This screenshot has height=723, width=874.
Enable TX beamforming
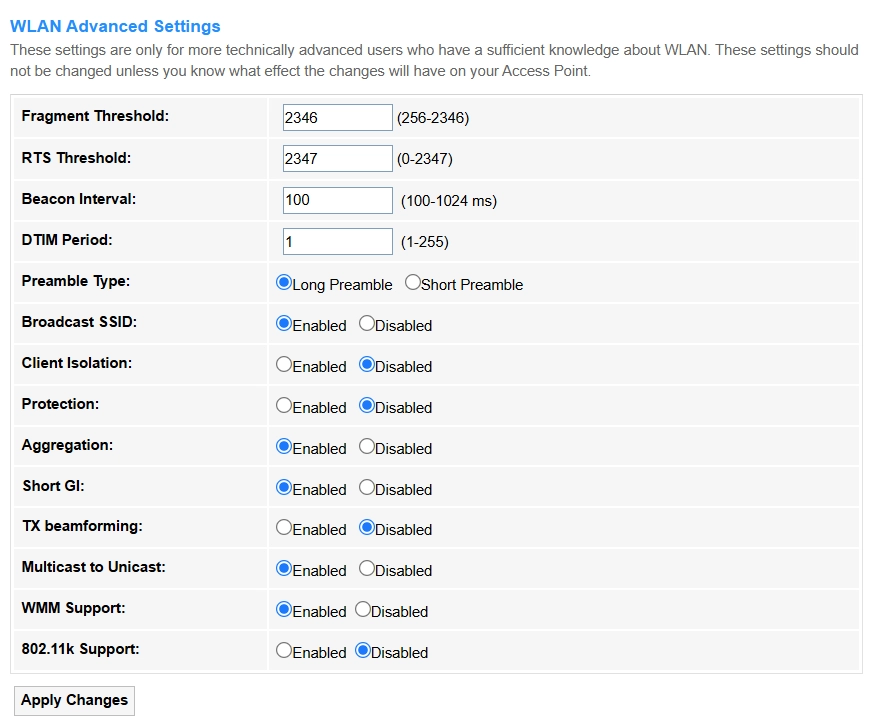pyautogui.click(x=284, y=528)
